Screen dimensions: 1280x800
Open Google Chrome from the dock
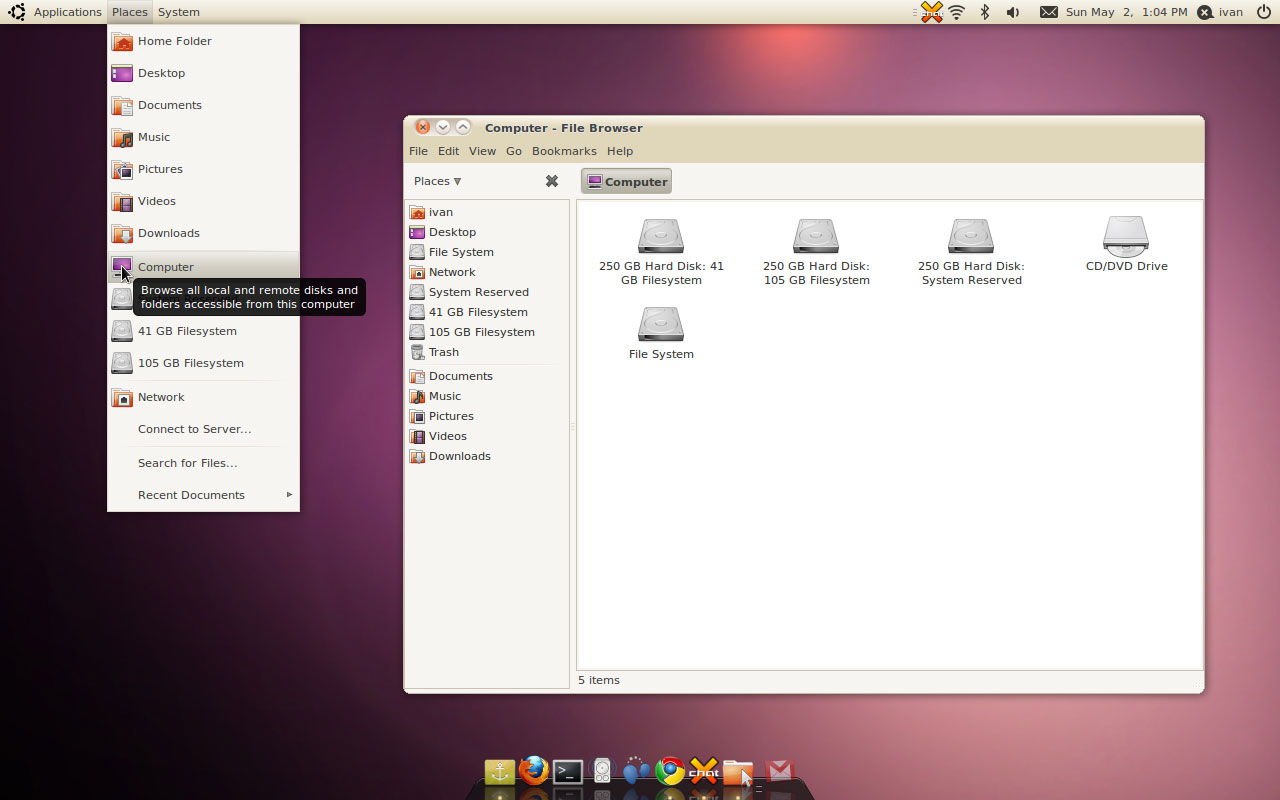(670, 771)
